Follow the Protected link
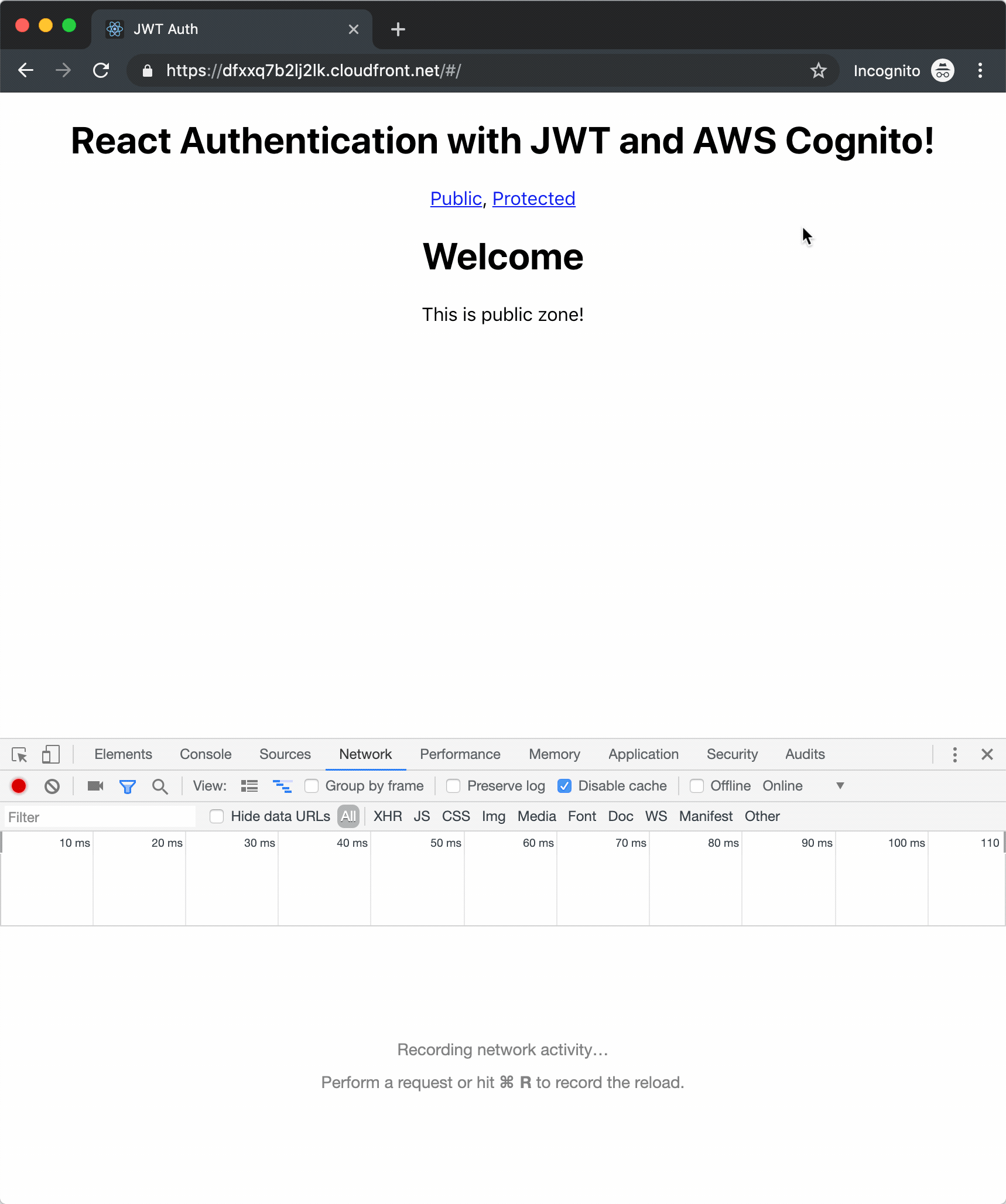The width and height of the screenshot is (1006, 1204). 534,199
